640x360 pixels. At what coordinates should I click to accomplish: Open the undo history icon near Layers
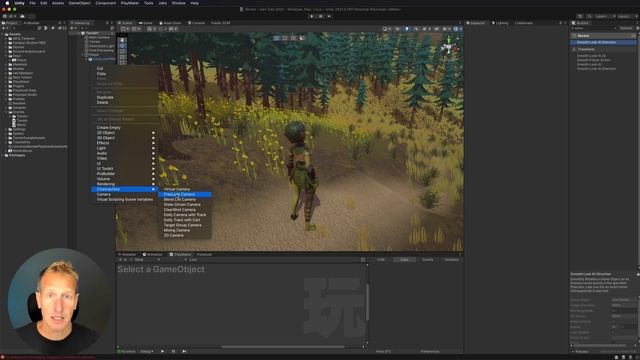(x=580, y=16)
